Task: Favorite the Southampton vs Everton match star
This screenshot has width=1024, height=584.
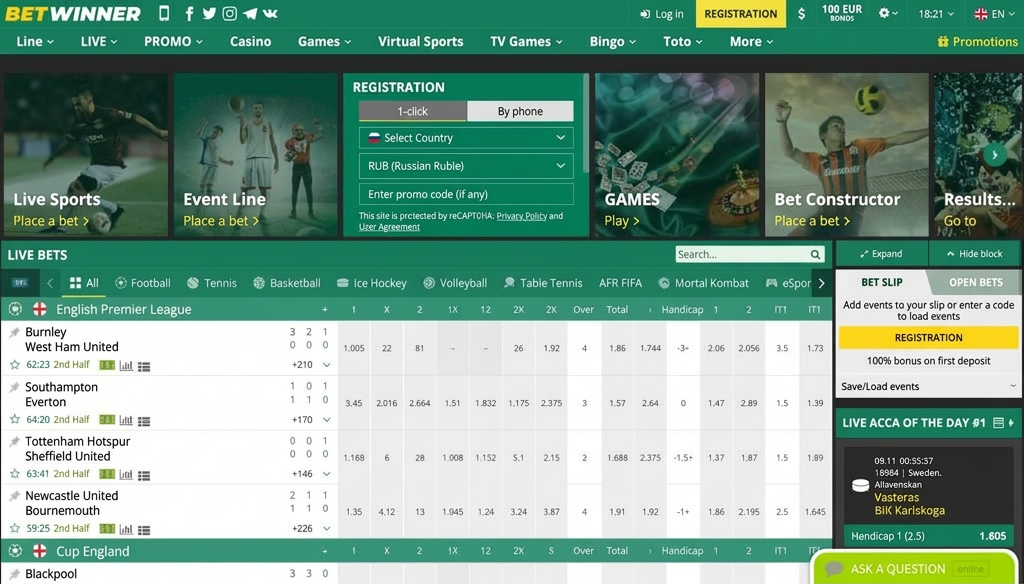Action: [14, 419]
